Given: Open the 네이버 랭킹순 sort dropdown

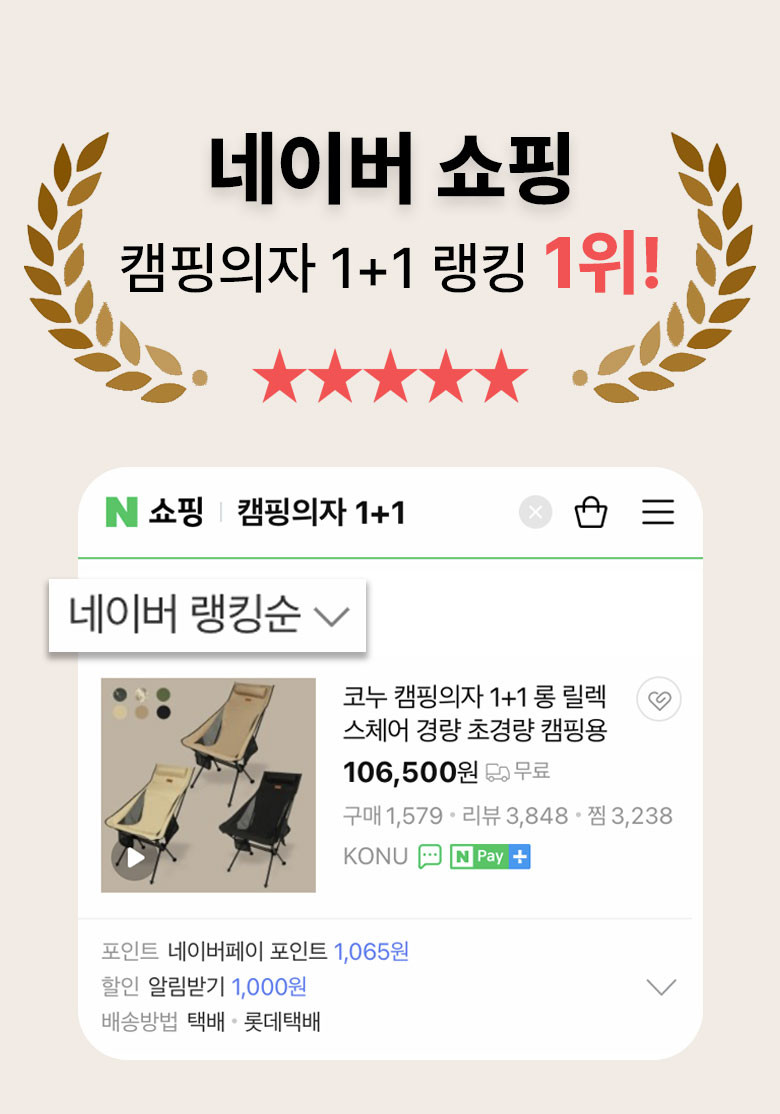Looking at the screenshot, I should [x=207, y=615].
